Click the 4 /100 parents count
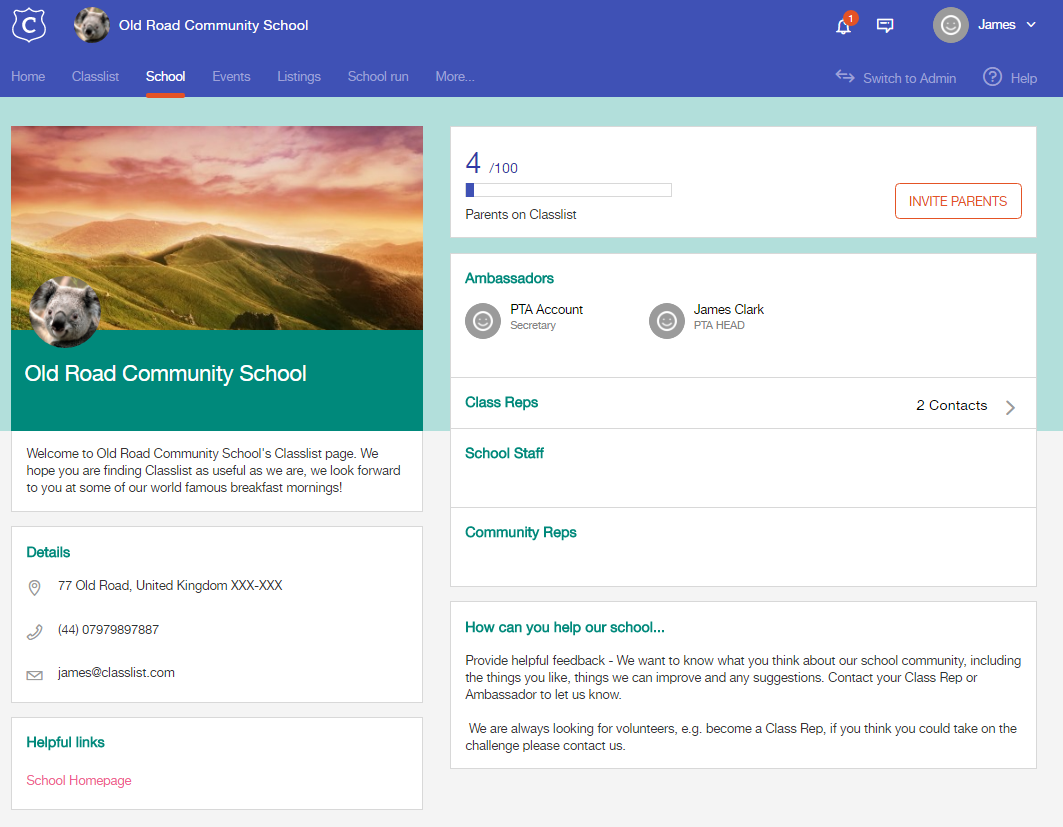 point(492,163)
